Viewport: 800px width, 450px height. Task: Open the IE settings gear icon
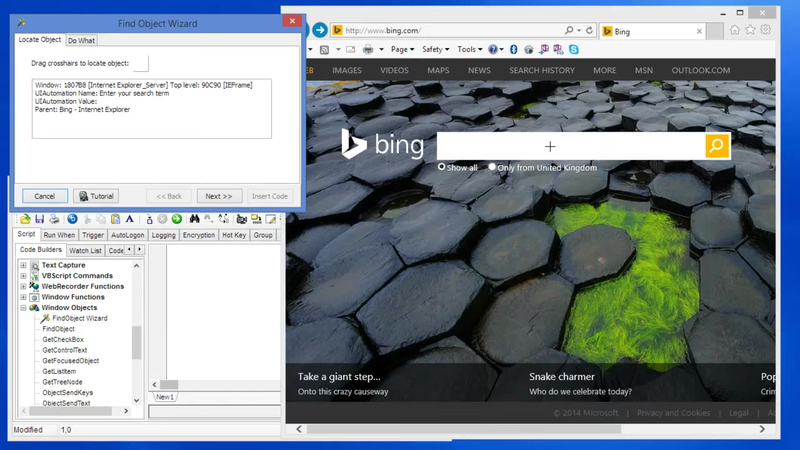[766, 30]
